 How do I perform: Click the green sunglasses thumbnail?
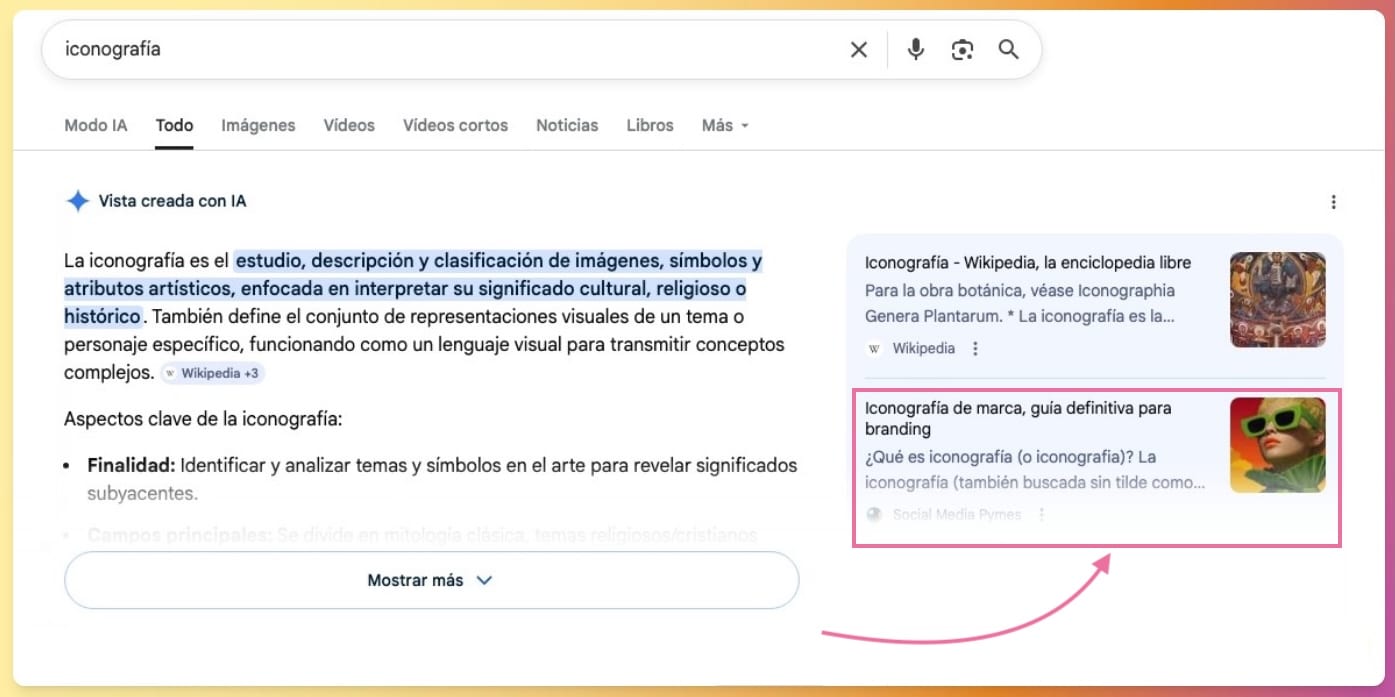pos(1277,445)
